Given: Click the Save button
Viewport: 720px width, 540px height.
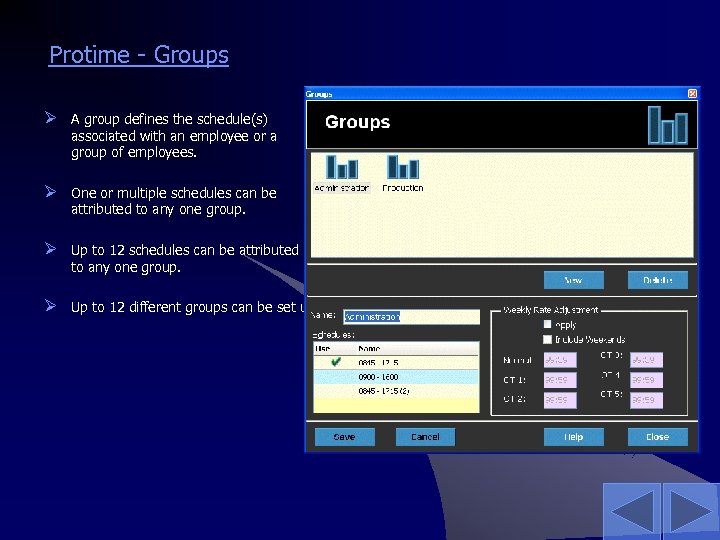Looking at the screenshot, I should (344, 437).
